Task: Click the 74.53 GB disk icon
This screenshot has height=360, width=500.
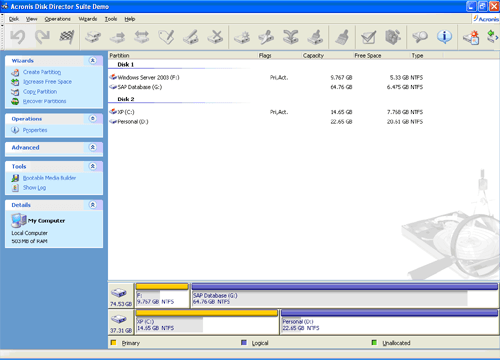Action: 119,293
